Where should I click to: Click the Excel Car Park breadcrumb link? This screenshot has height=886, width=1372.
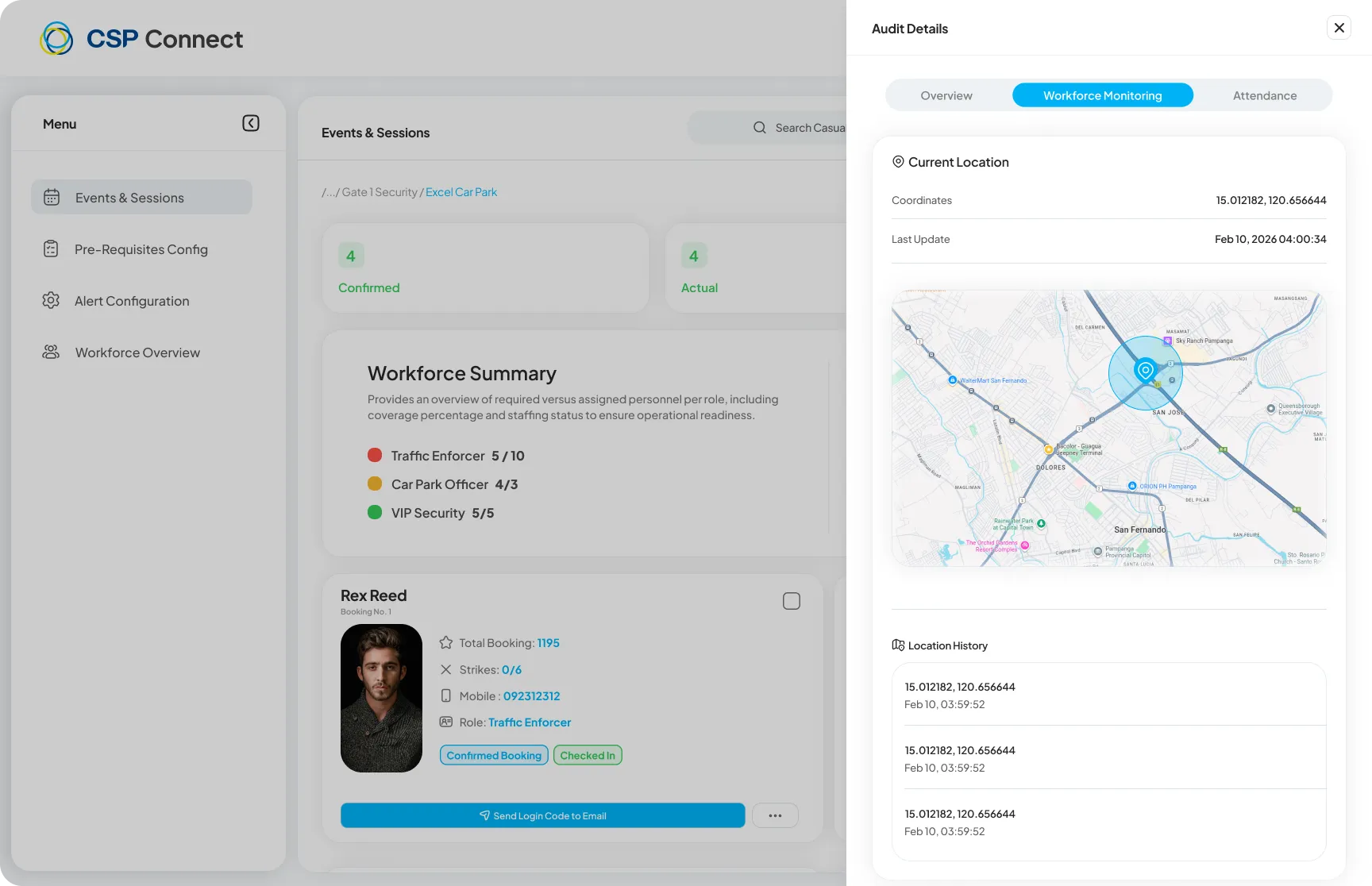[x=461, y=192]
